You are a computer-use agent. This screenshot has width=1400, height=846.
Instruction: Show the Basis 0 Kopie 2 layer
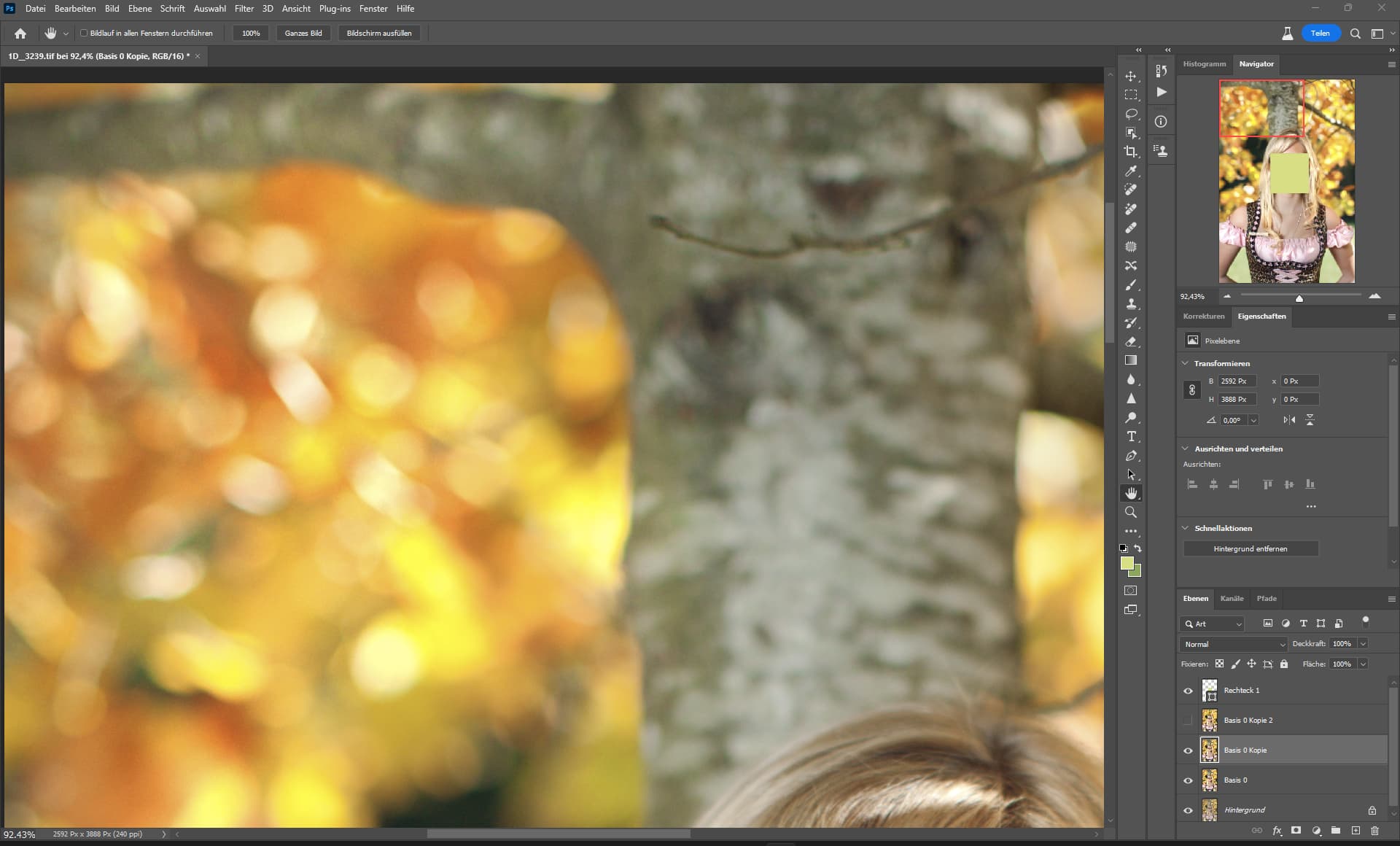pyautogui.click(x=1188, y=721)
